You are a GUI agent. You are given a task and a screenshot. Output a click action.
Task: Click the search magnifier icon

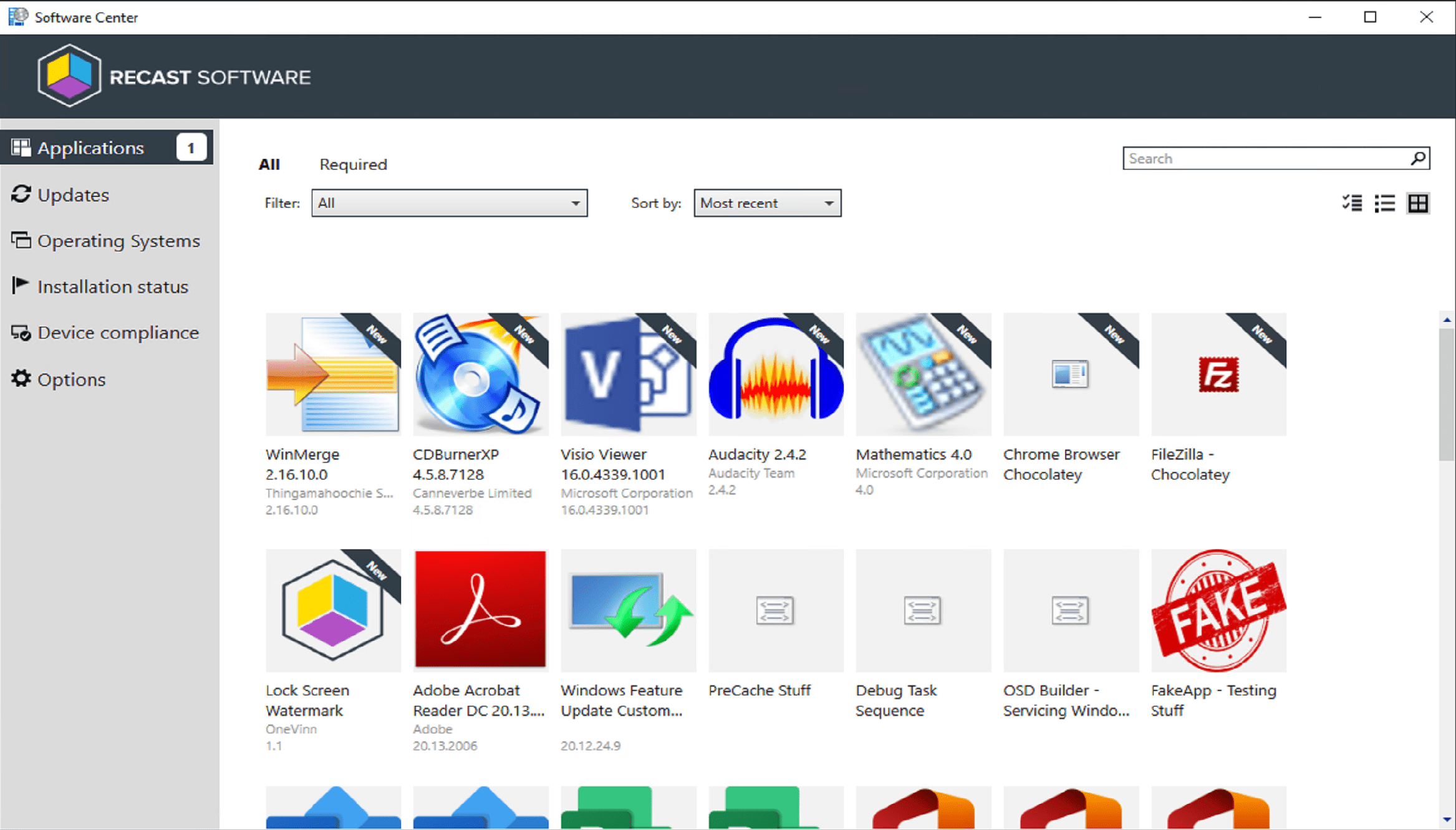(x=1418, y=158)
